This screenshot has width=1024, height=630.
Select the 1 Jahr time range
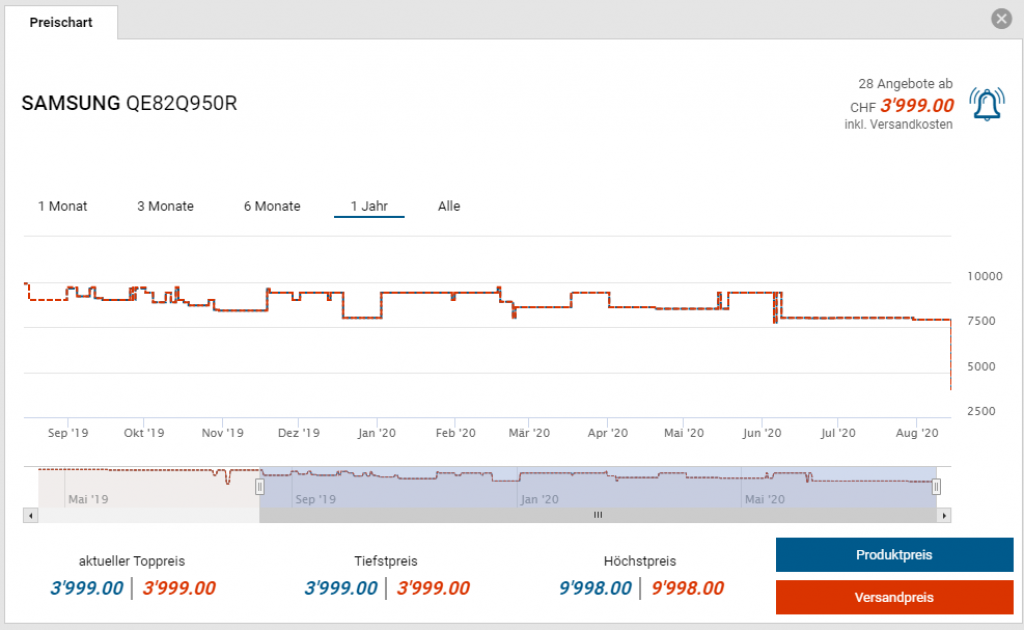[x=369, y=206]
